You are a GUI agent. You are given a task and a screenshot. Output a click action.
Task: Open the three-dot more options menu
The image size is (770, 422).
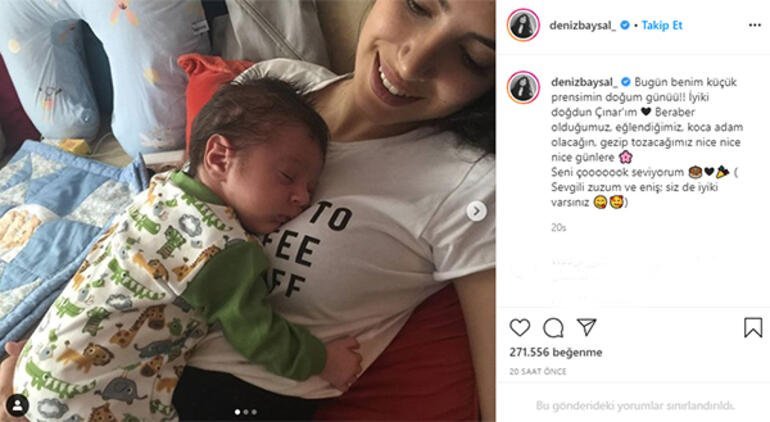coord(755,25)
